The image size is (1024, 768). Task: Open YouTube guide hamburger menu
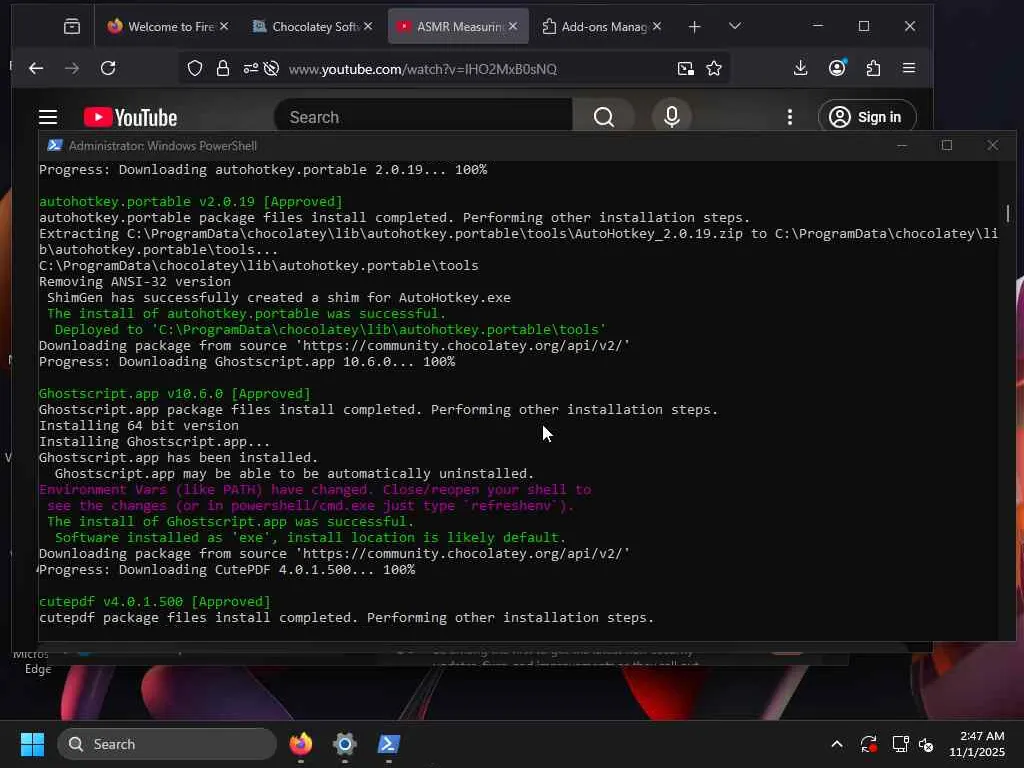[x=48, y=117]
